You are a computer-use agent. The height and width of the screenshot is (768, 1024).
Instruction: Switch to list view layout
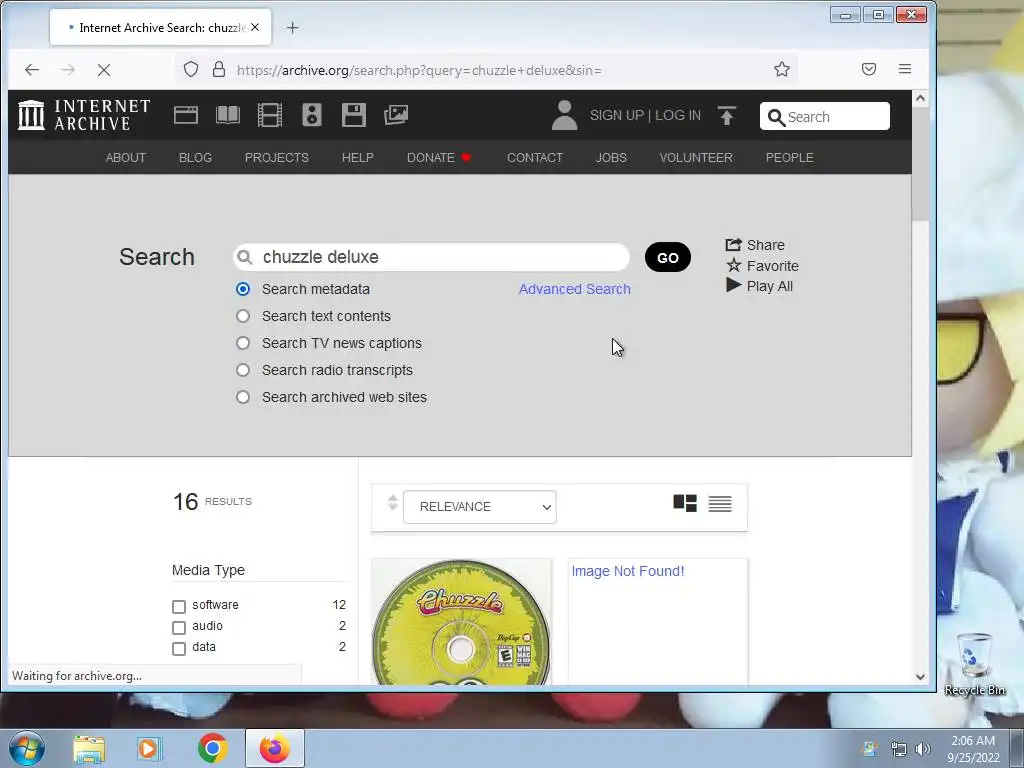coord(720,504)
